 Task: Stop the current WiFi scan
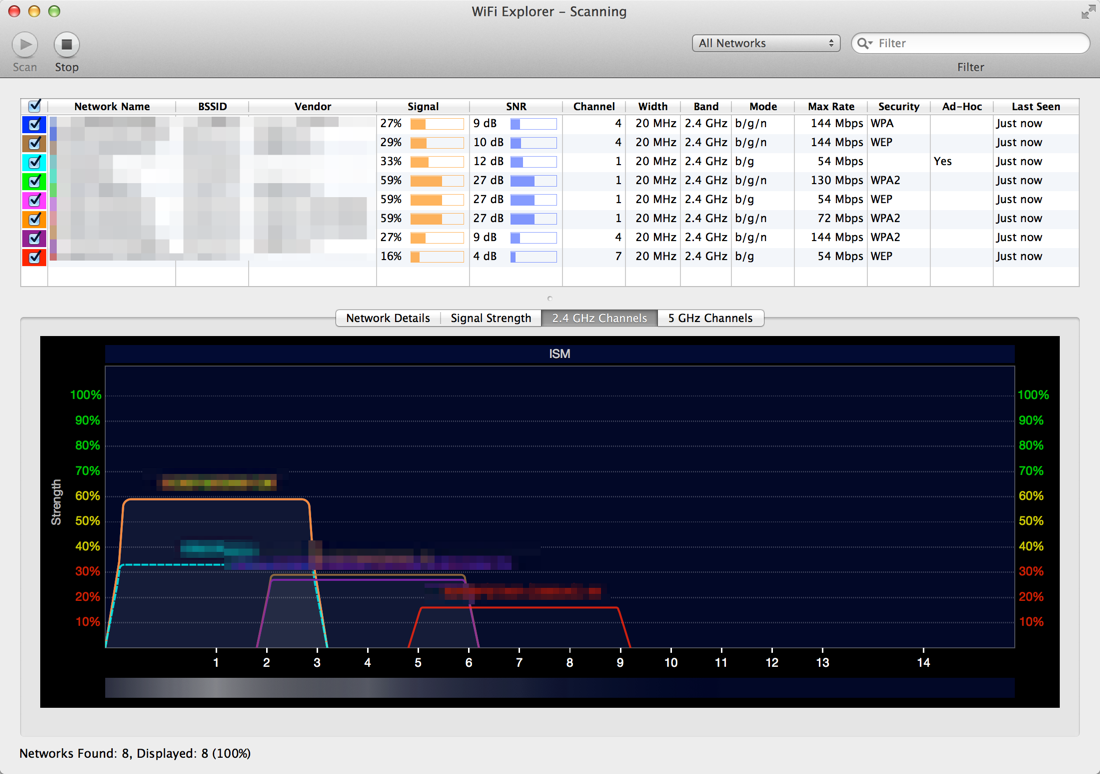67,45
